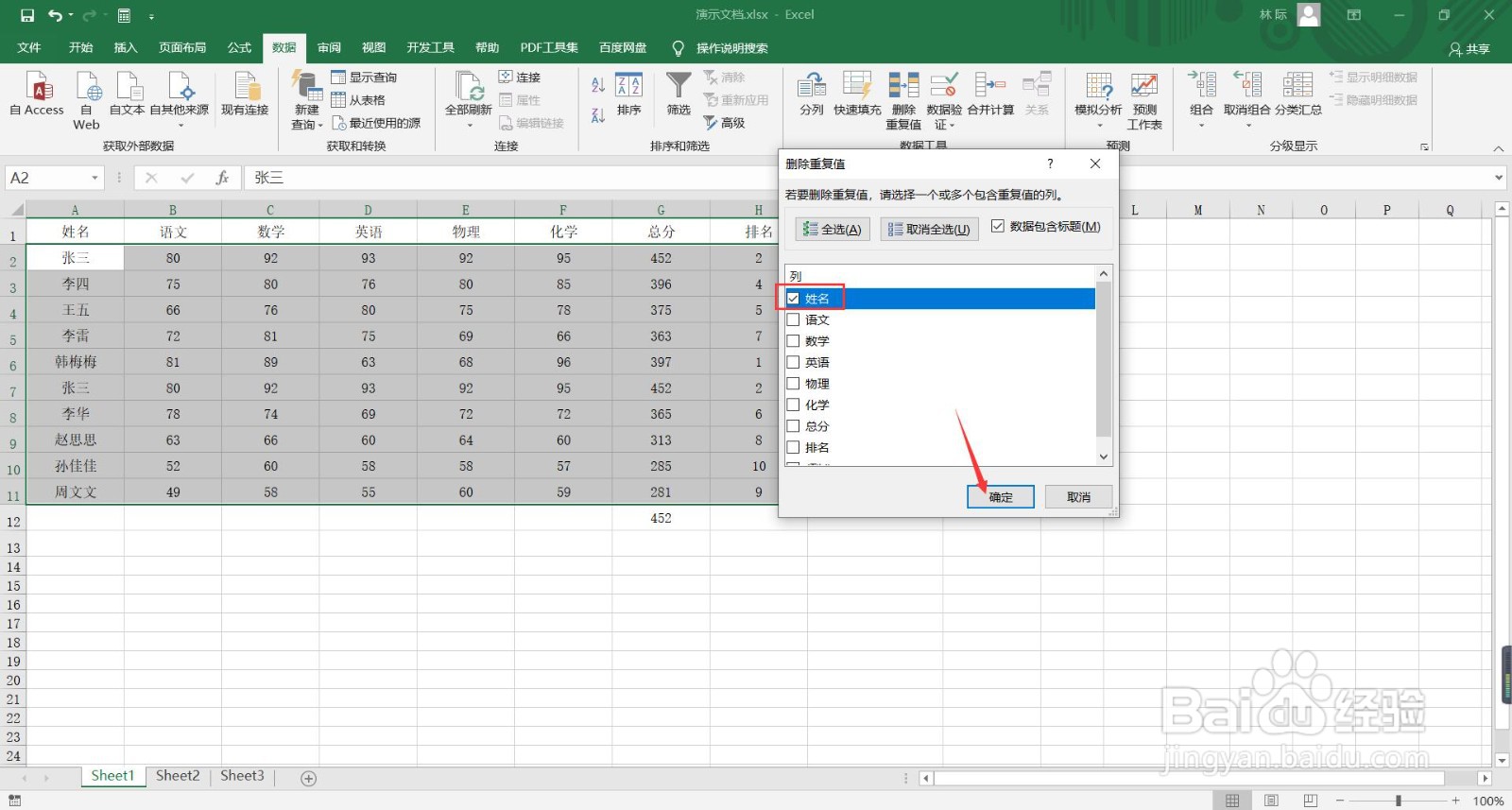Expand the 新建查询 dropdown
The image size is (1512, 810).
point(320,125)
